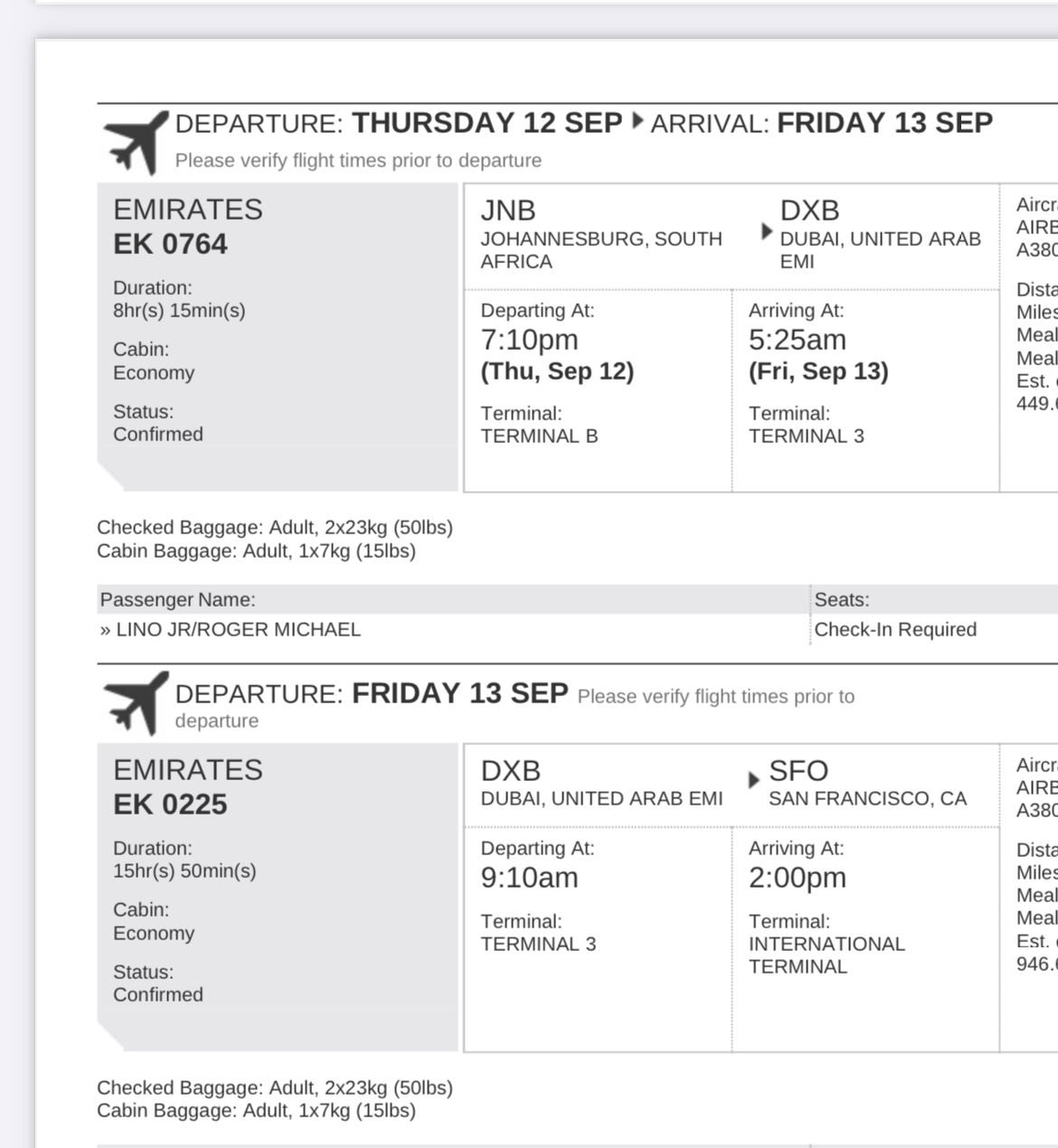Click the airplane icon beside Friday 13 Sep departure
1058x1148 pixels.
click(137, 702)
